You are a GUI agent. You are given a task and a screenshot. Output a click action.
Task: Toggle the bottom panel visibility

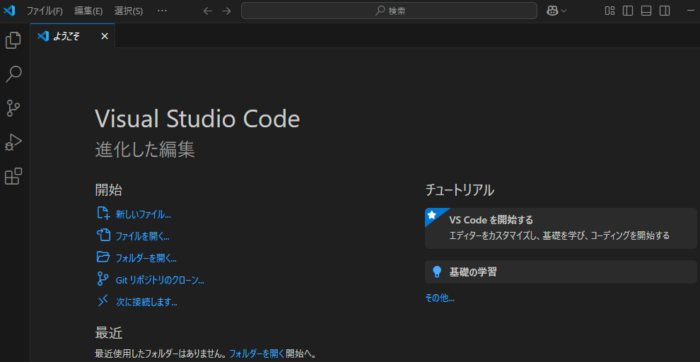(x=646, y=11)
